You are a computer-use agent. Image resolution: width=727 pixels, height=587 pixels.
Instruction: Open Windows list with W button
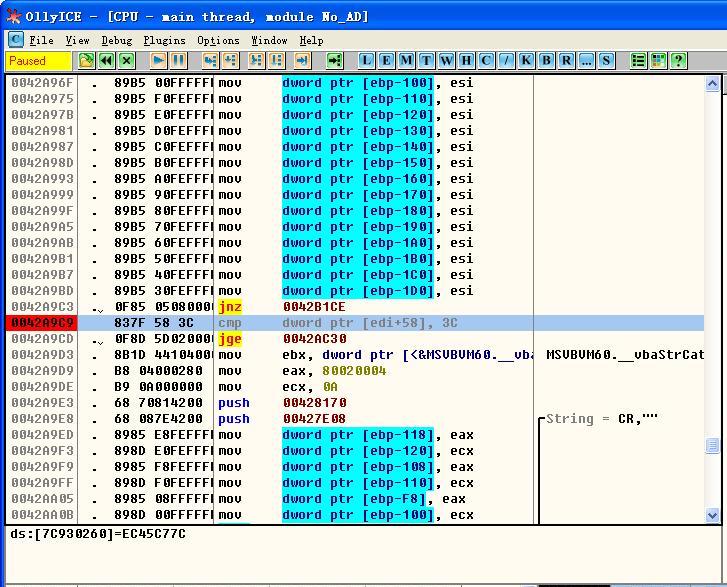coord(446,61)
